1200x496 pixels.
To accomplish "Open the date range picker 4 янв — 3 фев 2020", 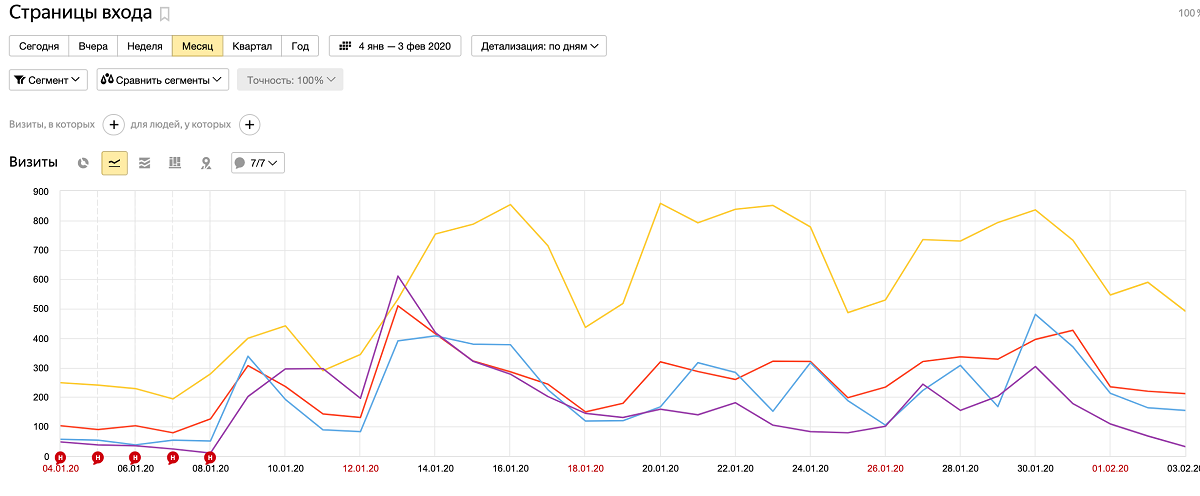I will click(x=395, y=46).
